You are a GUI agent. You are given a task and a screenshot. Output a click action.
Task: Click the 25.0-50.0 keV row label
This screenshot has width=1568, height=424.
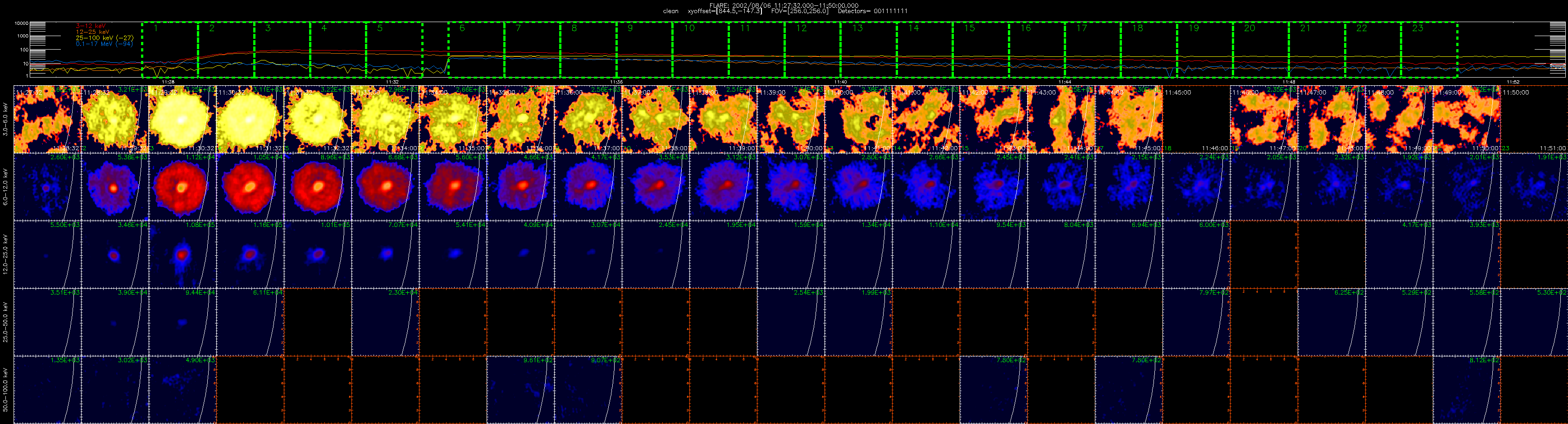point(6,322)
